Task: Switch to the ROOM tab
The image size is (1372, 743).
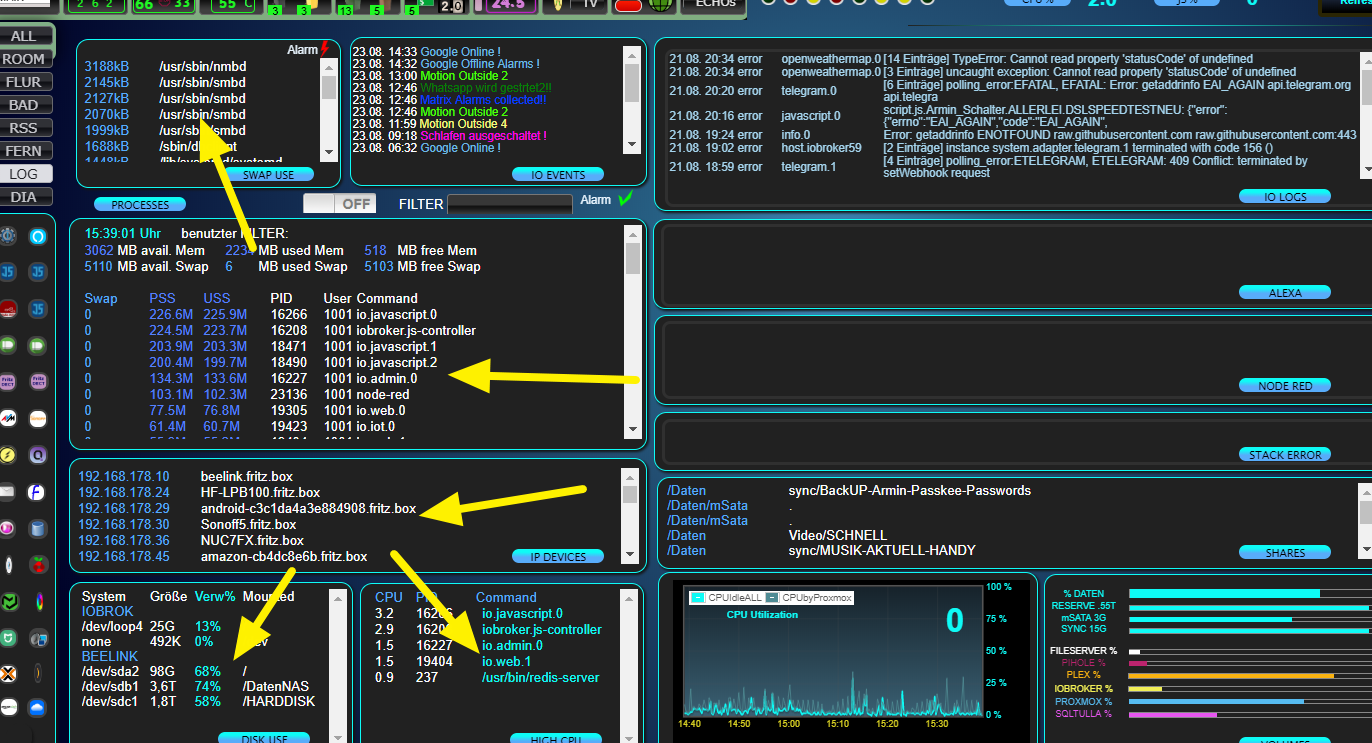Action: click(24, 59)
